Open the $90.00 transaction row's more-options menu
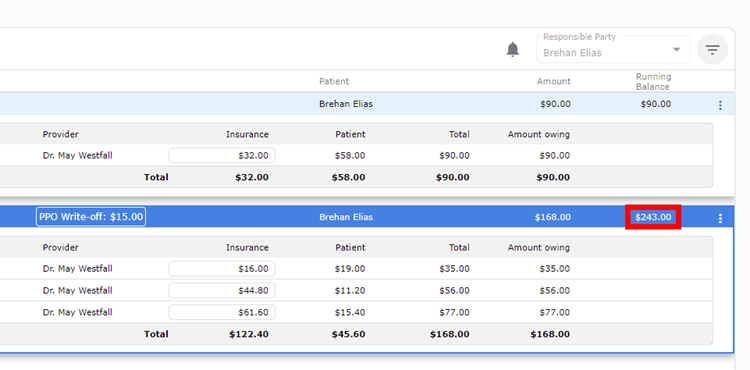The image size is (750, 370). click(x=720, y=105)
